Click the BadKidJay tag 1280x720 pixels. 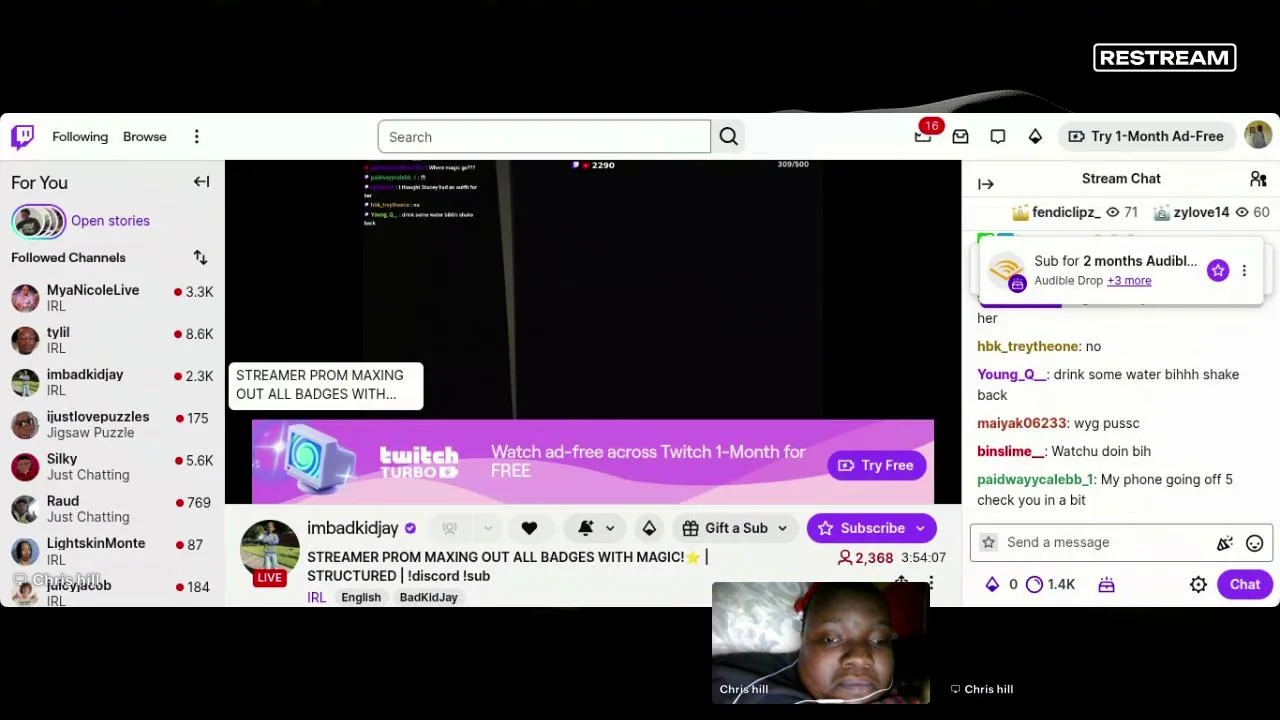point(428,597)
